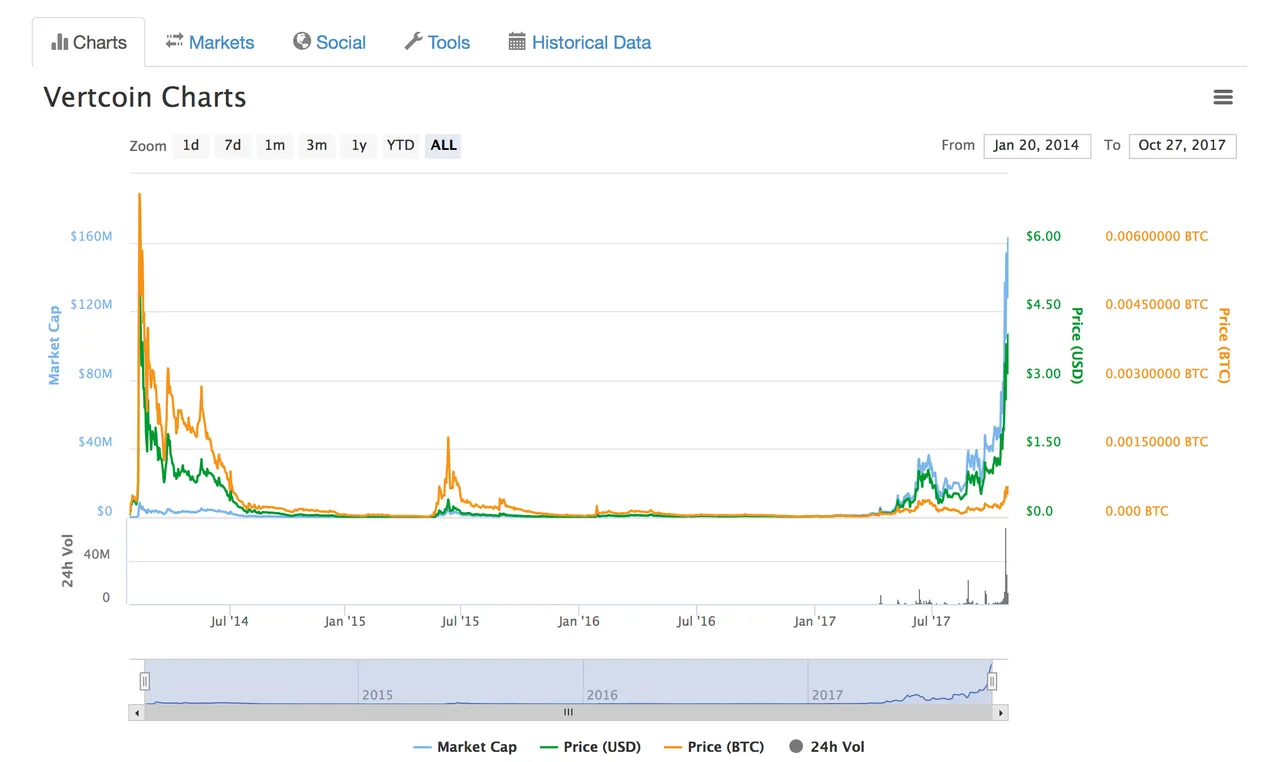
Task: Set zoom range to 7d
Action: tap(232, 145)
